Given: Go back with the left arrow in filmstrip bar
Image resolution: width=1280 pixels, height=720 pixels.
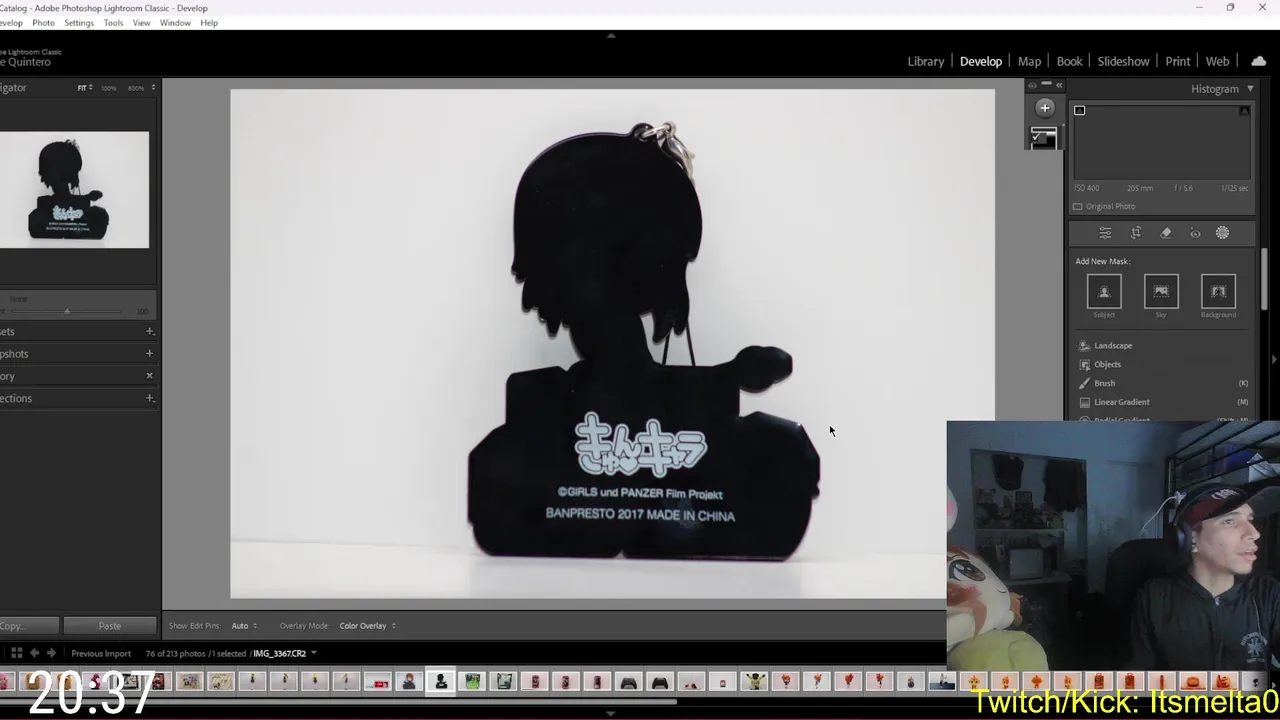Looking at the screenshot, I should [x=34, y=653].
